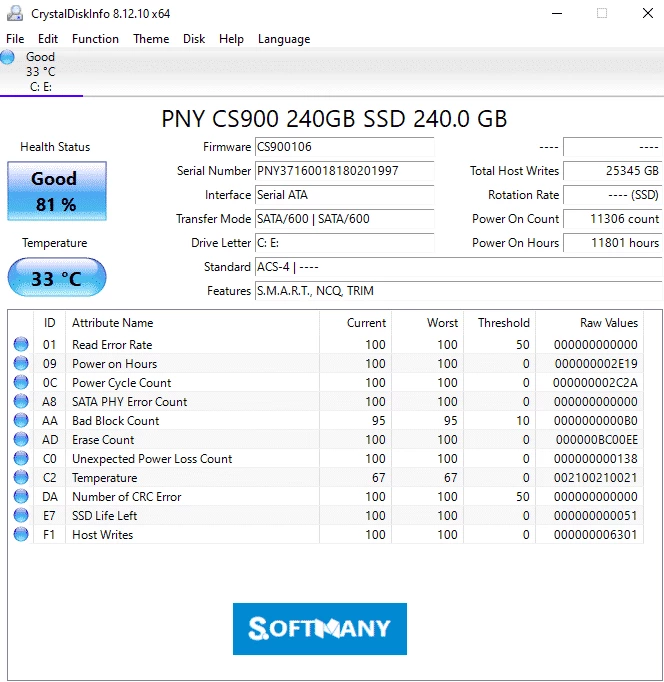
Task: Open the Theme menu
Action: coord(151,39)
